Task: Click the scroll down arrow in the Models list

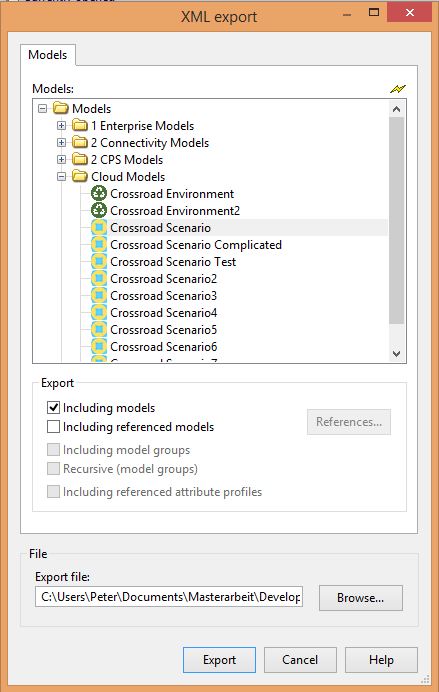Action: [396, 354]
